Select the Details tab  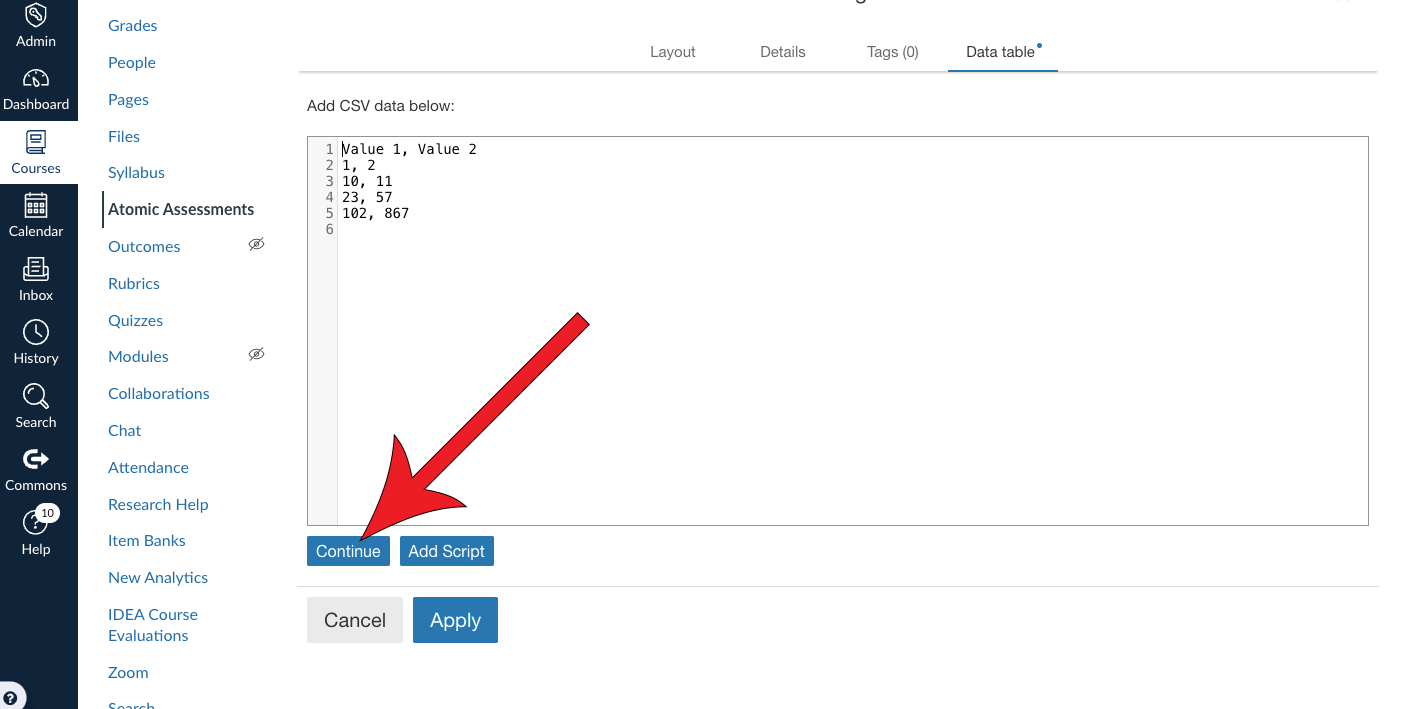(x=782, y=51)
